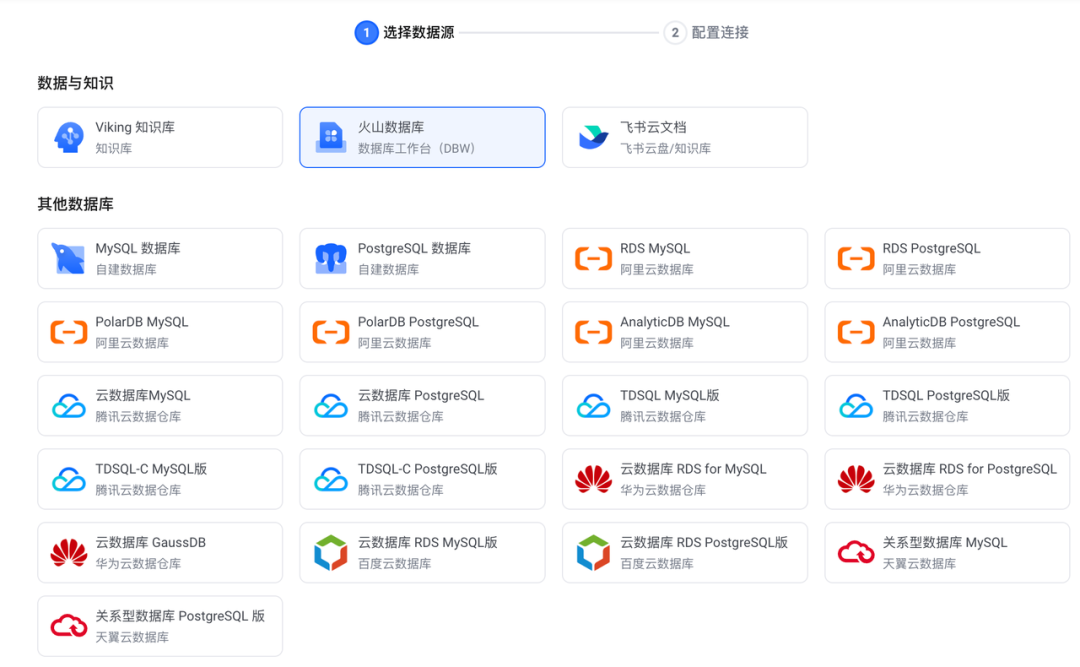Viewport: 1080px width, 667px height.
Task: Click the text 'TDSQL PostgreSQL版'
Action: pyautogui.click(x=946, y=396)
